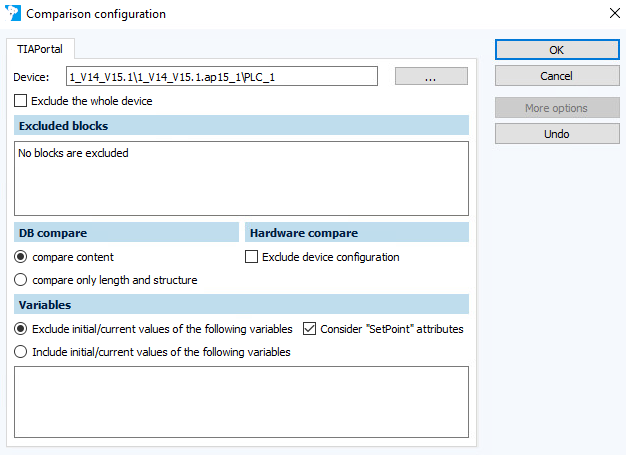Select Exclude initial/current values of variables
The height and width of the screenshot is (455, 626).
(x=21, y=329)
